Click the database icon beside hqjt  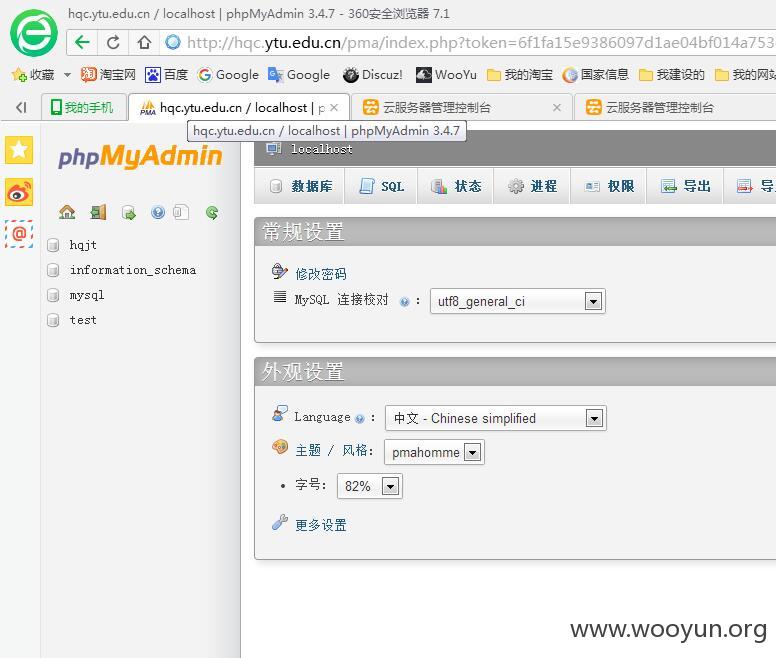53,245
